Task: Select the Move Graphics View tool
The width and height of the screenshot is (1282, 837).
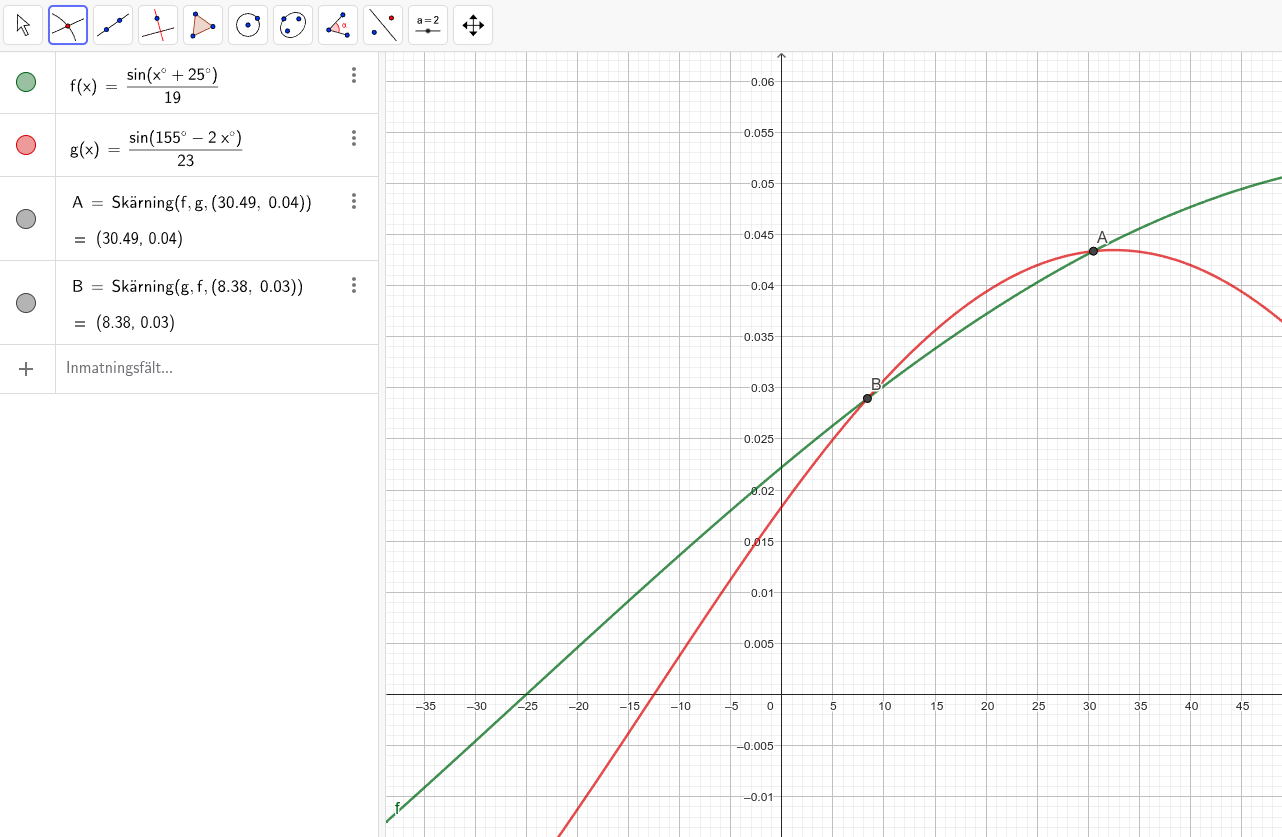Action: 473,25
